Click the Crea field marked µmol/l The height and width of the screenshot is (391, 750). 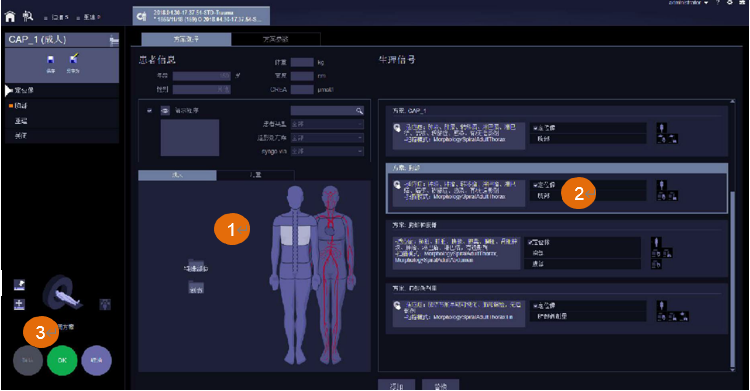(x=302, y=89)
